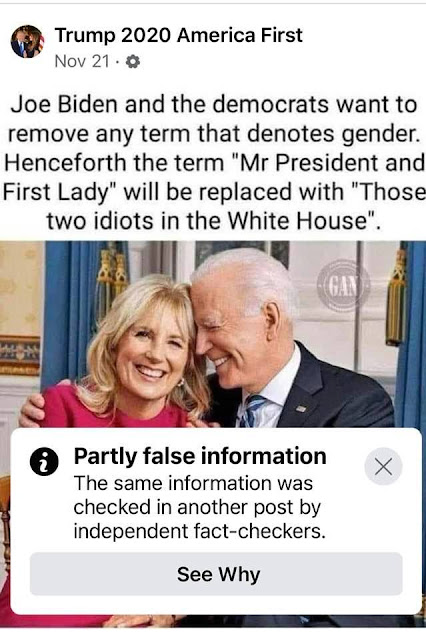Tap the Partly false information heading
426x640 pixels.
pos(200,456)
